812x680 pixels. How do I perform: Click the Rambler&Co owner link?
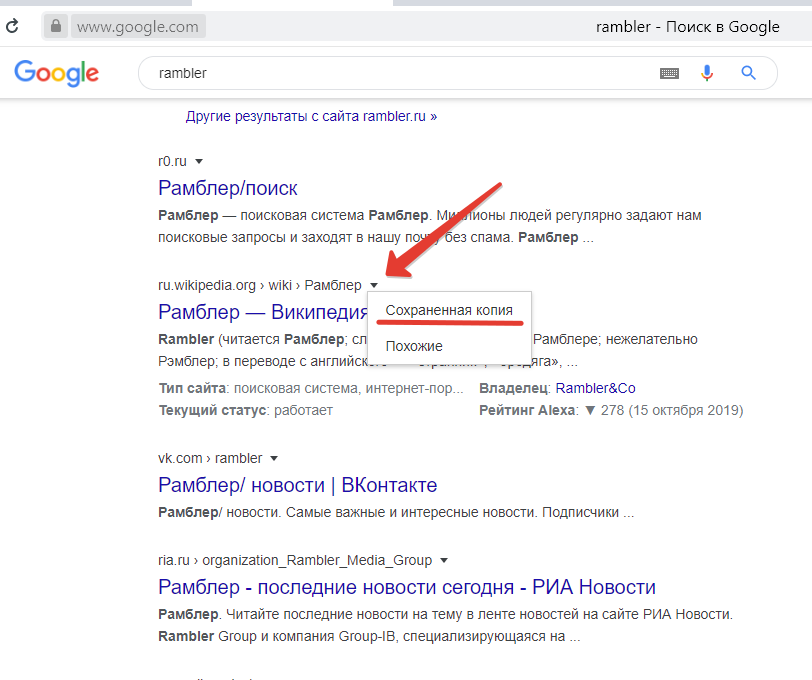595,387
